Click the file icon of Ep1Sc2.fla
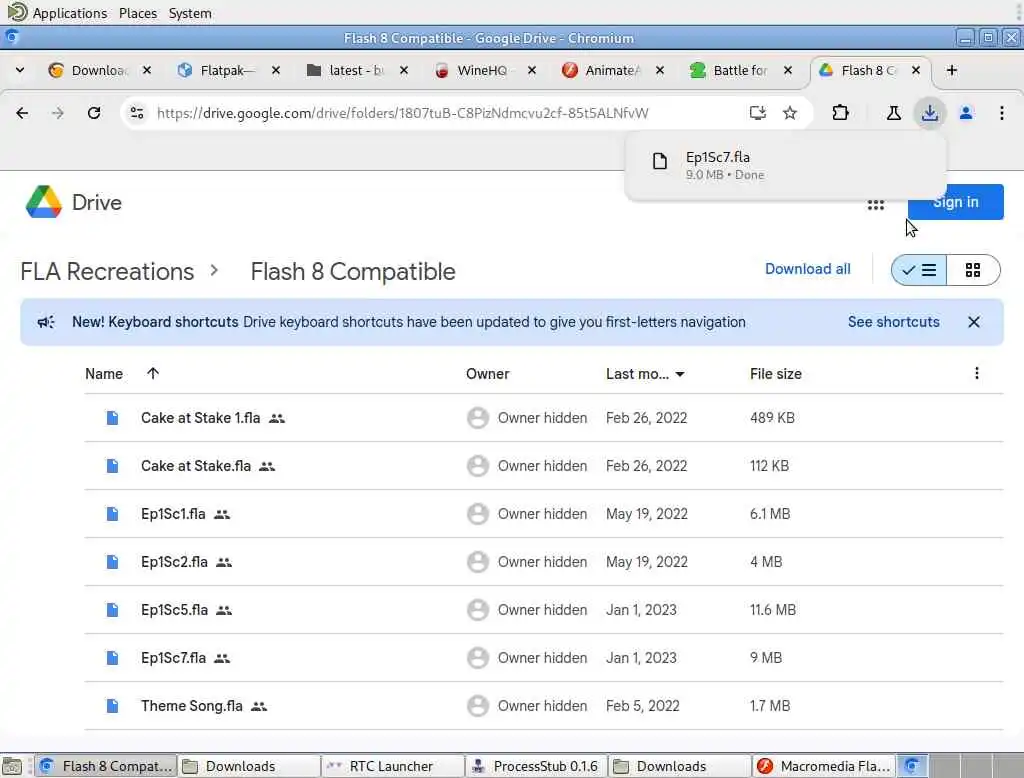 [x=112, y=562]
